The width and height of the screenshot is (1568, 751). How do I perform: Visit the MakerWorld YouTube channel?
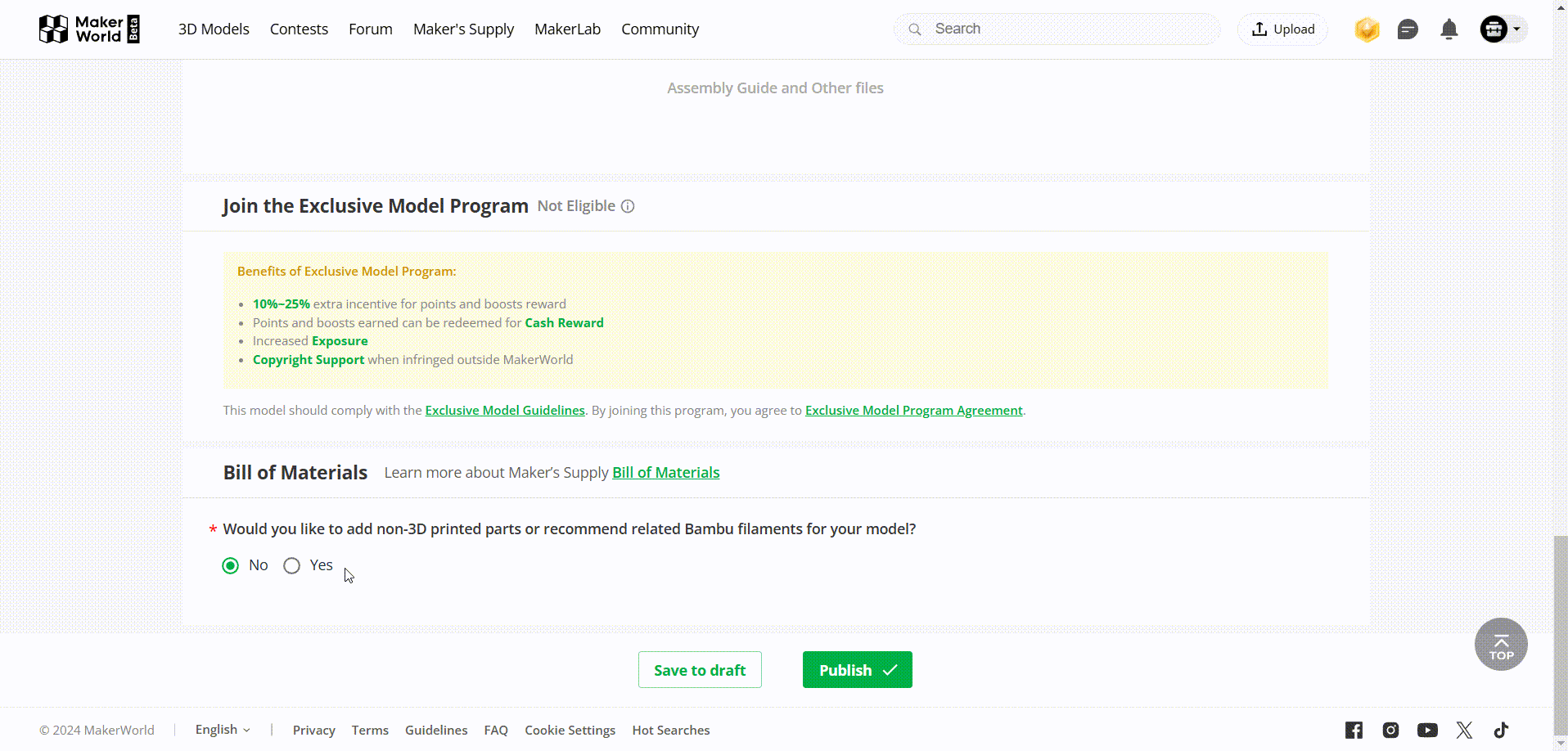tap(1427, 730)
